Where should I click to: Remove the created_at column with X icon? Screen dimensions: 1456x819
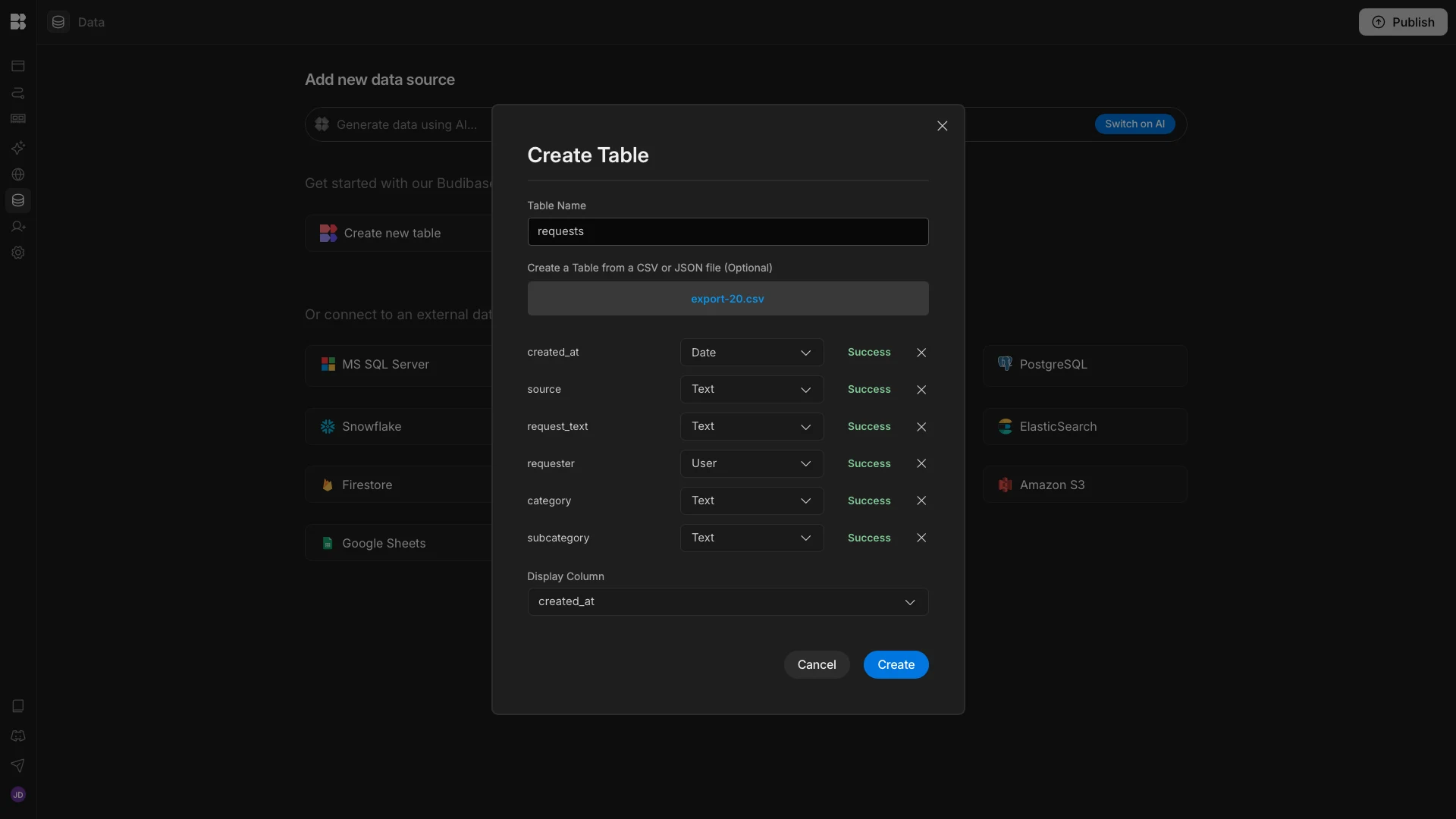pyautogui.click(x=921, y=353)
